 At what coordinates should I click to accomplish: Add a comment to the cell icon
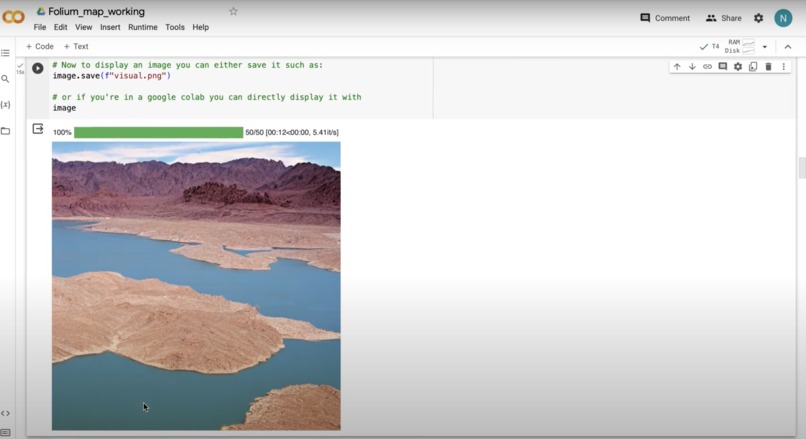[x=723, y=66]
